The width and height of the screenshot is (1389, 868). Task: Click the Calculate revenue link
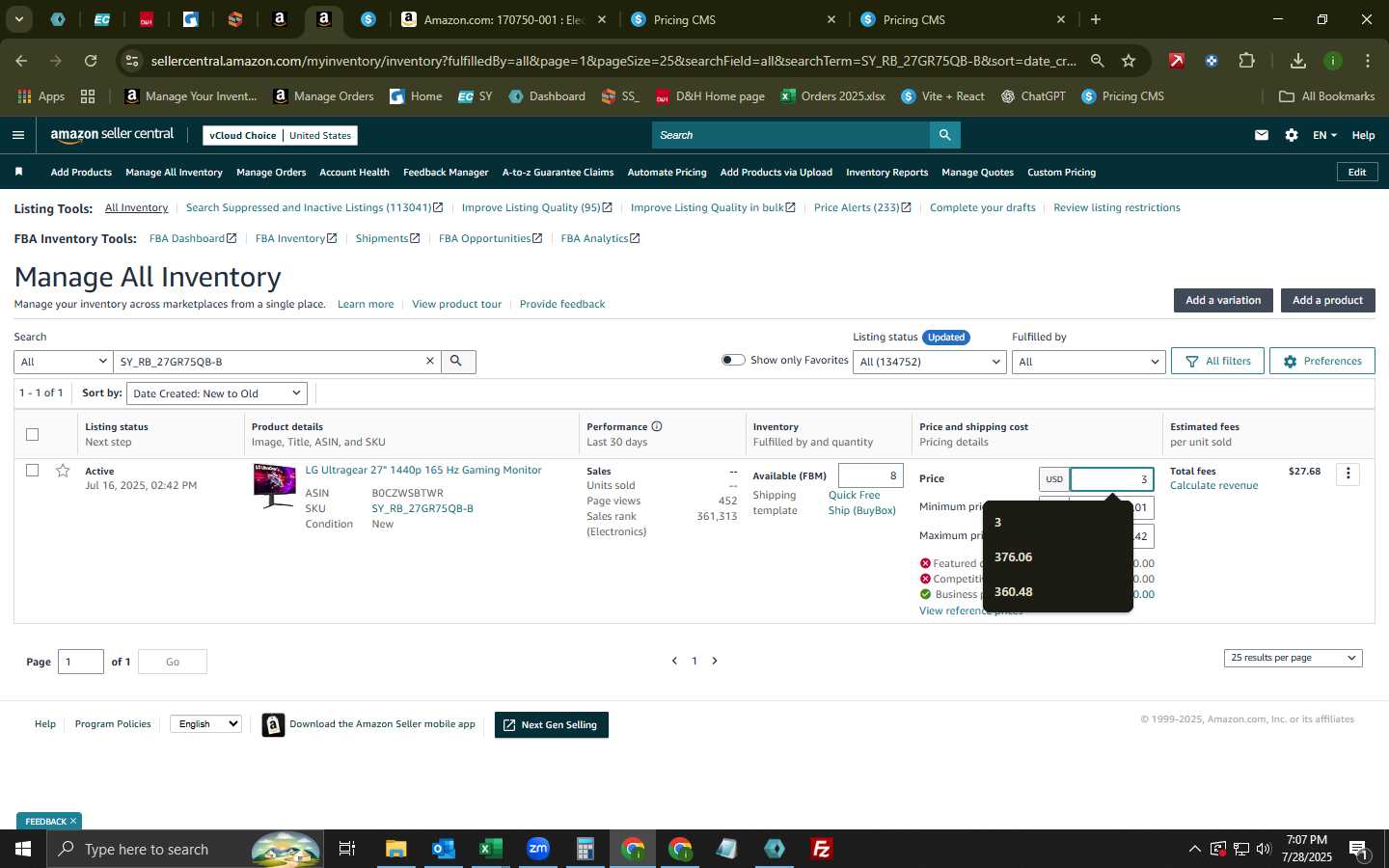click(1213, 486)
